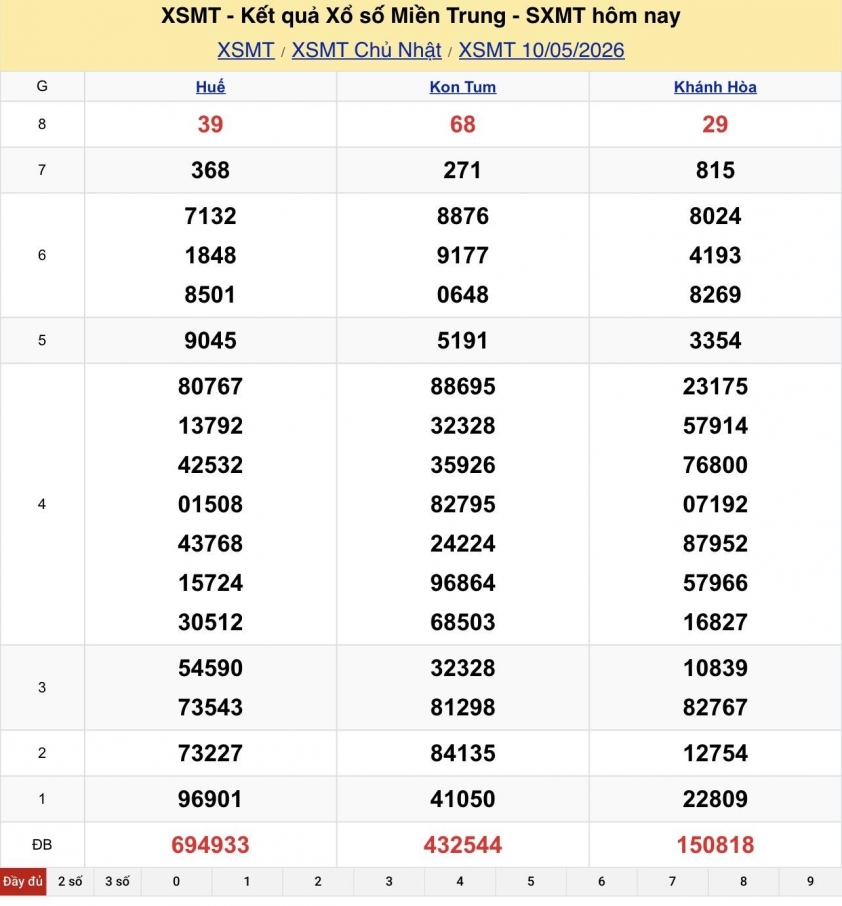Filter results by digit 2
This screenshot has width=842, height=906.
click(x=318, y=882)
